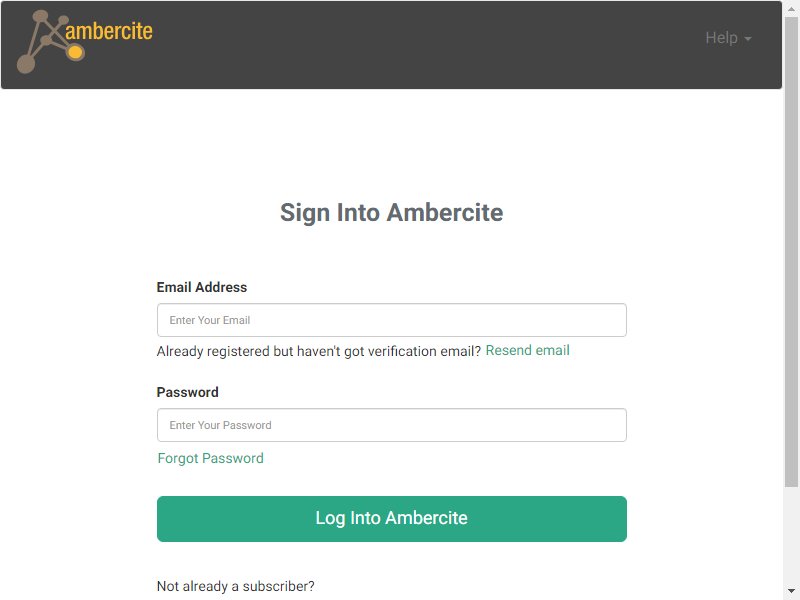Click the Email Address field label

(x=202, y=287)
